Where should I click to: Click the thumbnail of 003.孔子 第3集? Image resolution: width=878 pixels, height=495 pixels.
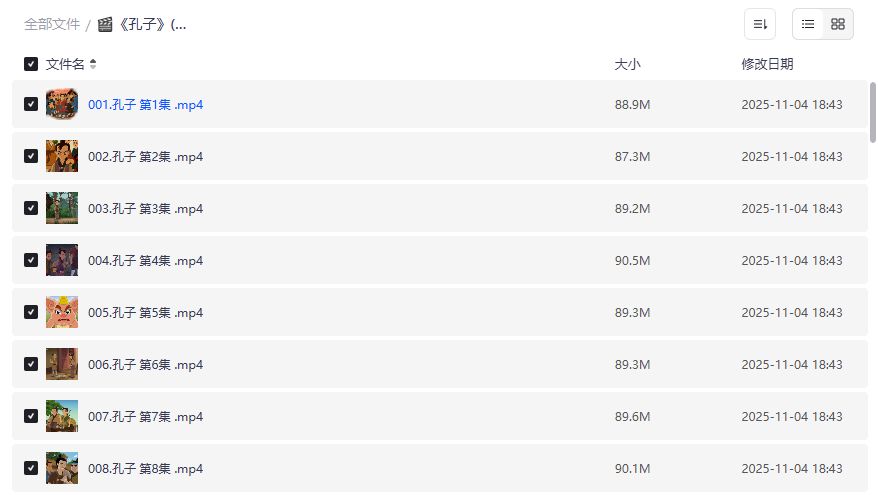[62, 208]
